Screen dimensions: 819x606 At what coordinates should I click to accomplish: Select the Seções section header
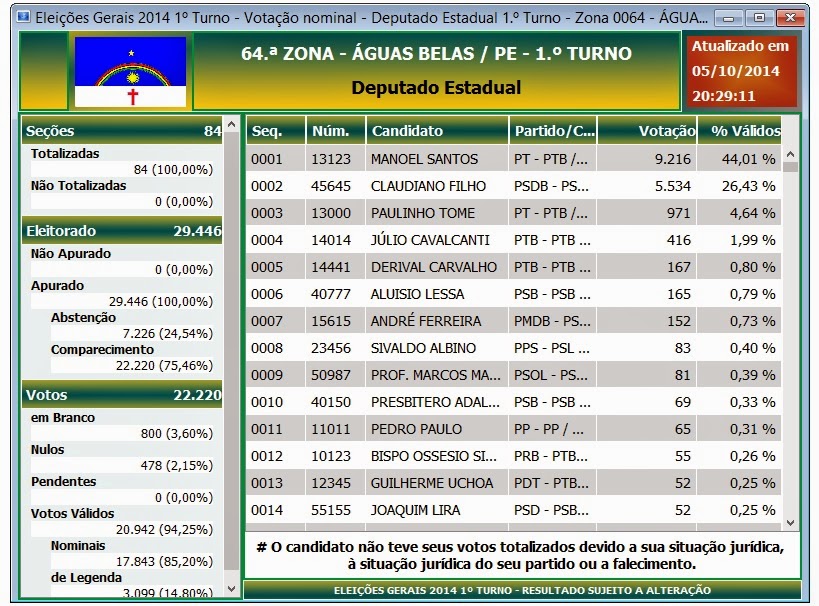pyautogui.click(x=122, y=131)
